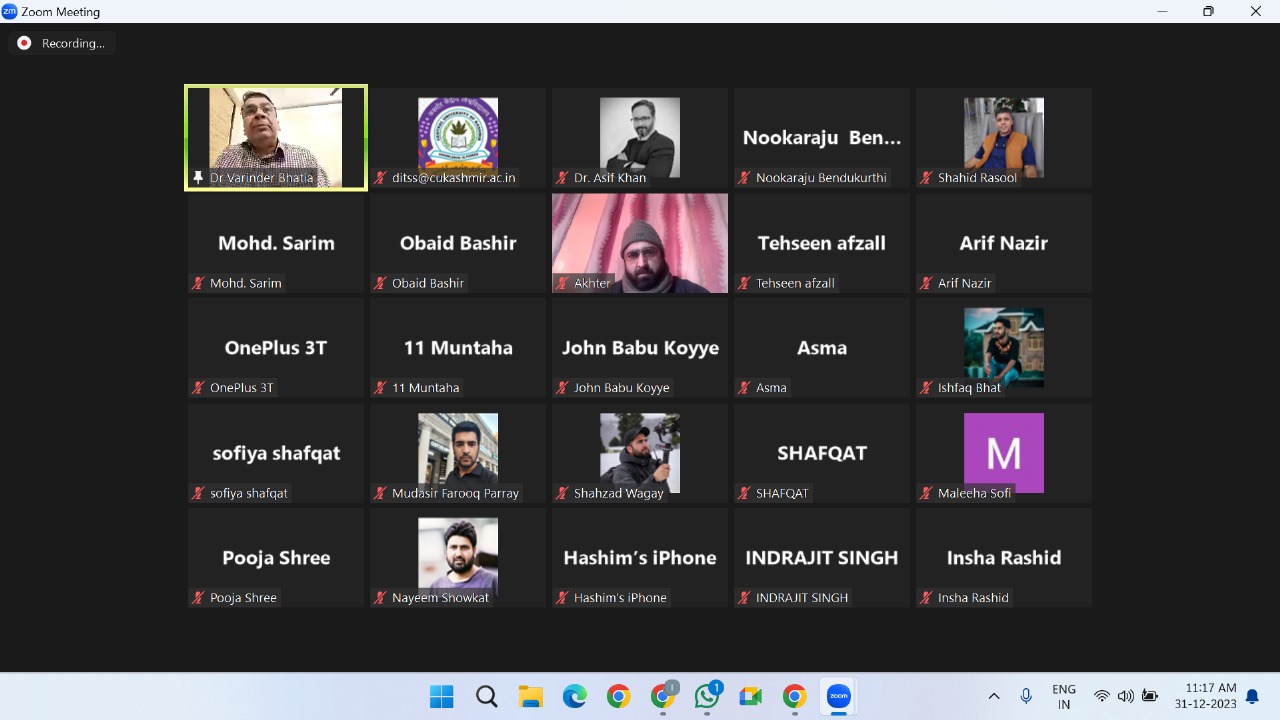Viewport: 1280px width, 720px height.
Task: Open Windows taskbar Search
Action: pyautogui.click(x=486, y=697)
